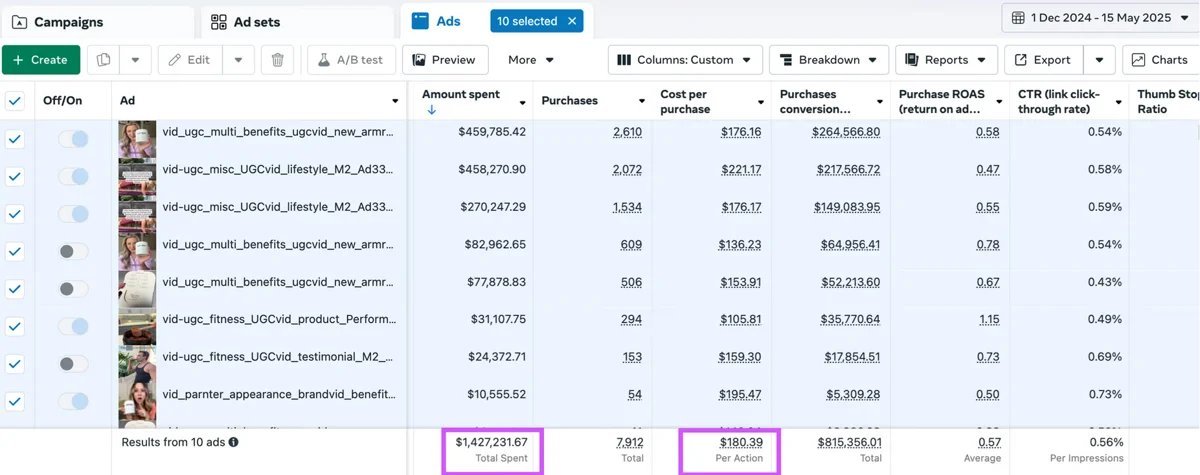Image resolution: width=1200 pixels, height=475 pixels.
Task: Open the date range picker 1 Dec 2024 - 15 May 2025
Action: (1101, 18)
